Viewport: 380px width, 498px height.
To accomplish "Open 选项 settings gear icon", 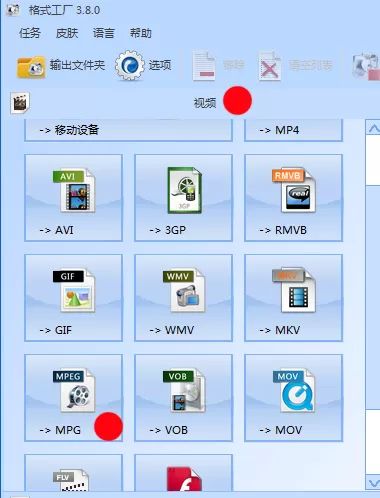I will click(130, 65).
